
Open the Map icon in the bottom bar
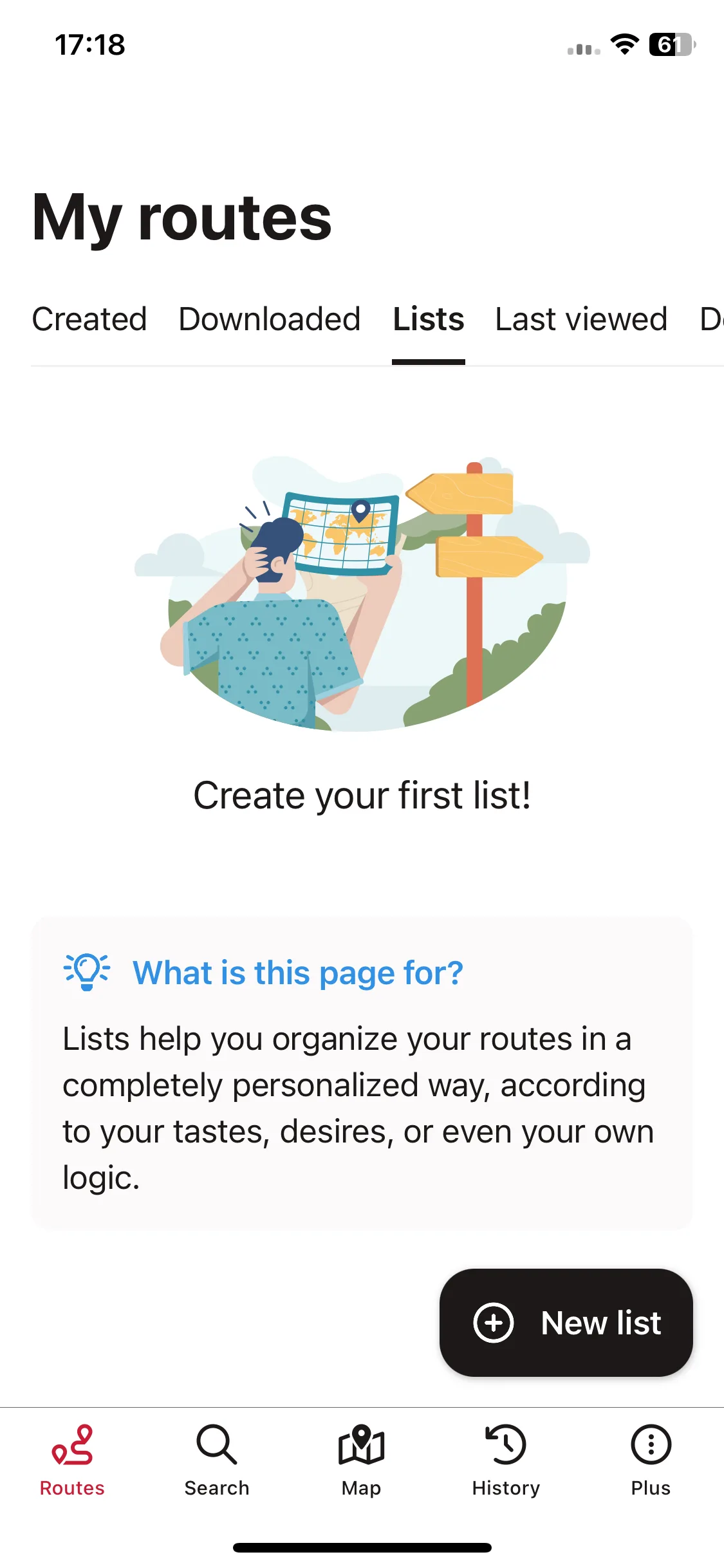pyautogui.click(x=362, y=1445)
